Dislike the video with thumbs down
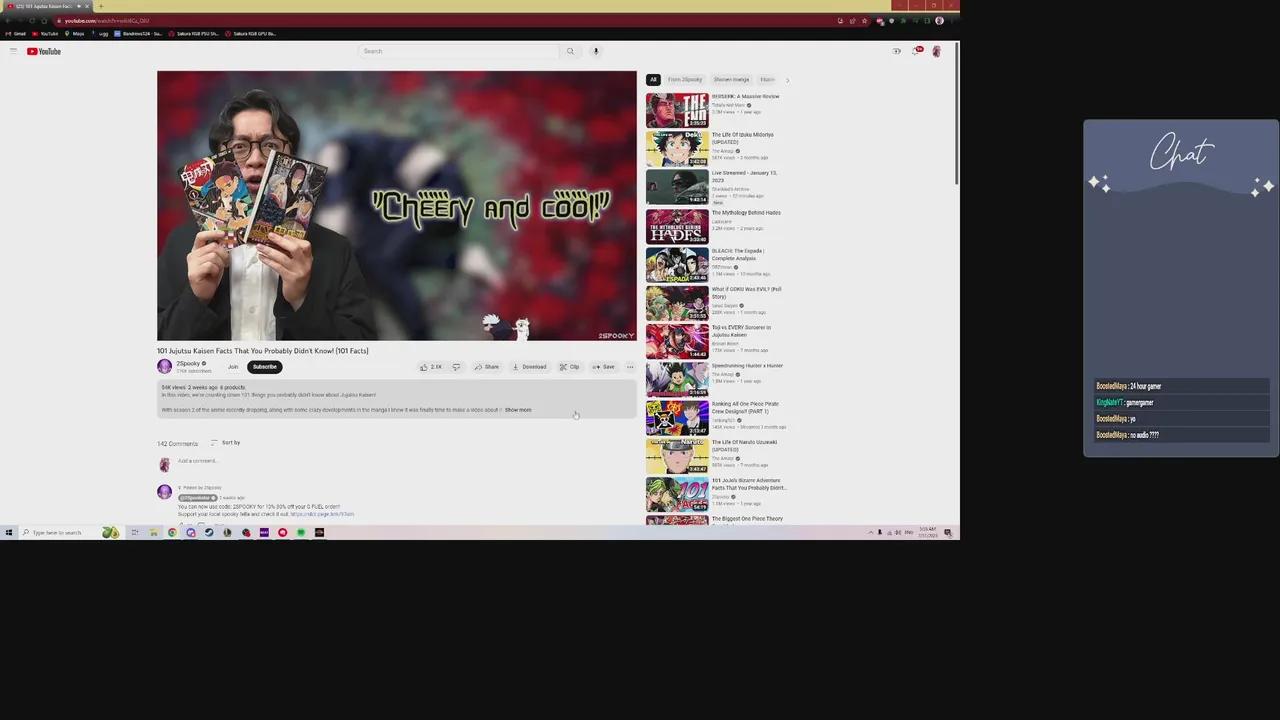Image resolution: width=1280 pixels, height=720 pixels. [456, 367]
